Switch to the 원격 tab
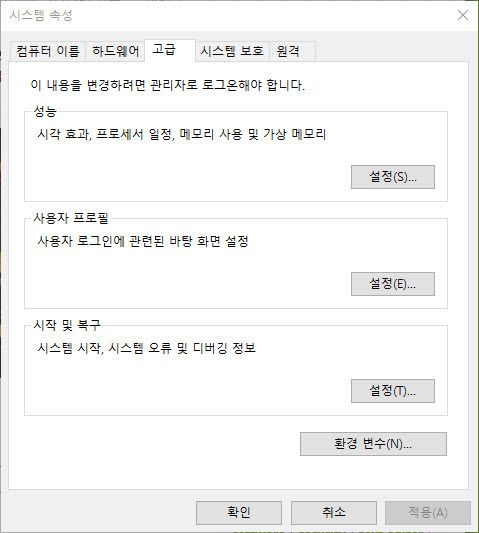479x533 pixels. click(x=292, y=51)
